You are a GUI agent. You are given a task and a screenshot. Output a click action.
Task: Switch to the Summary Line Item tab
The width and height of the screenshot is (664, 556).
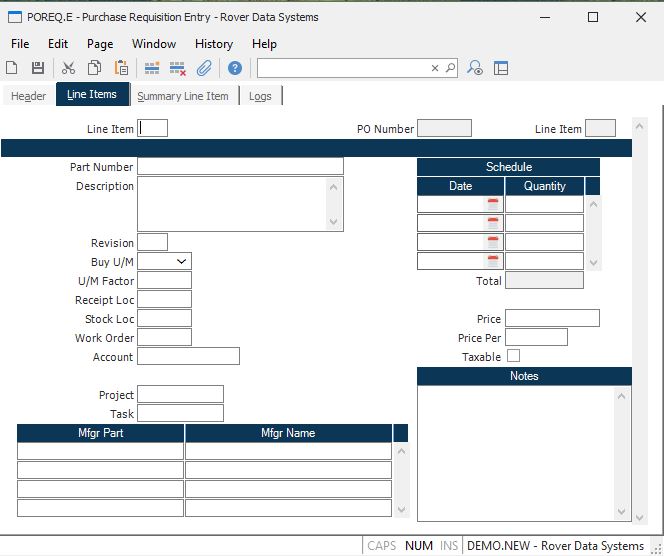tap(183, 96)
